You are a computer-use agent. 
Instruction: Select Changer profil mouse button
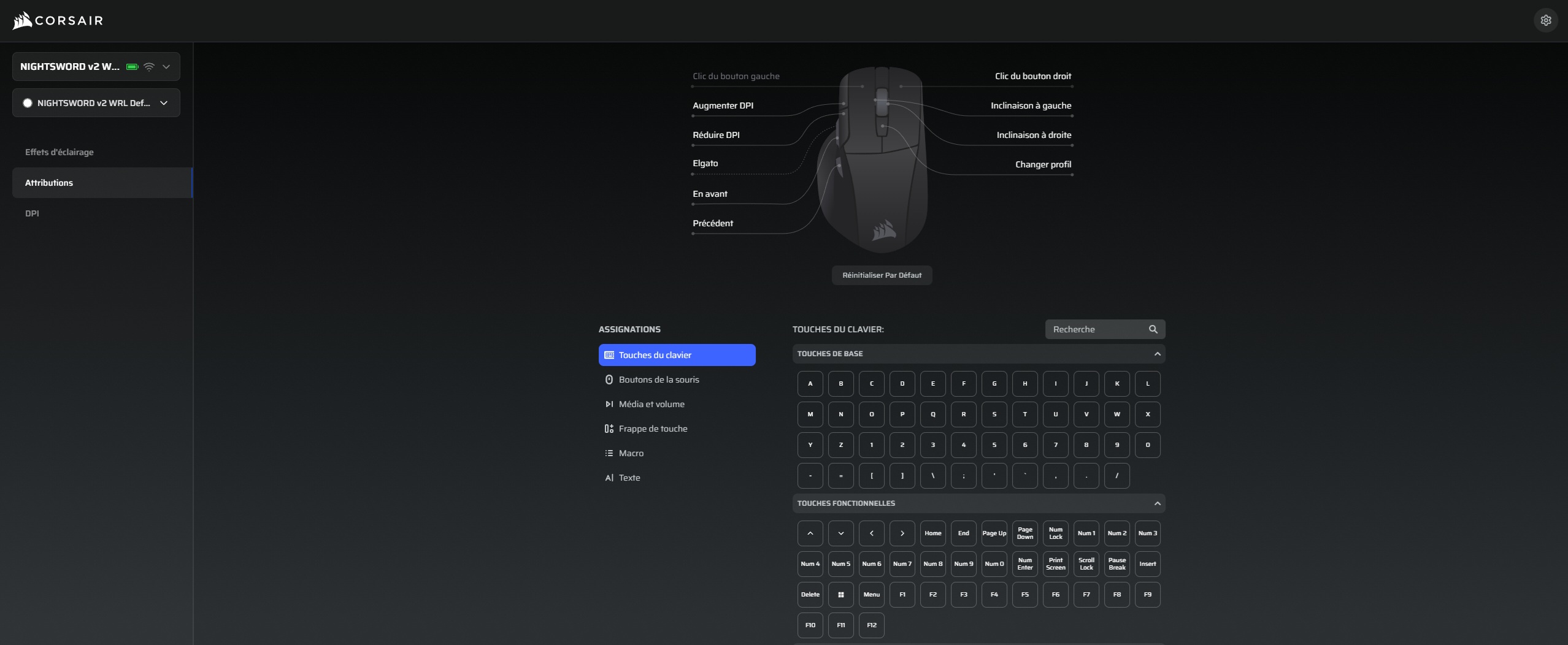(1043, 164)
